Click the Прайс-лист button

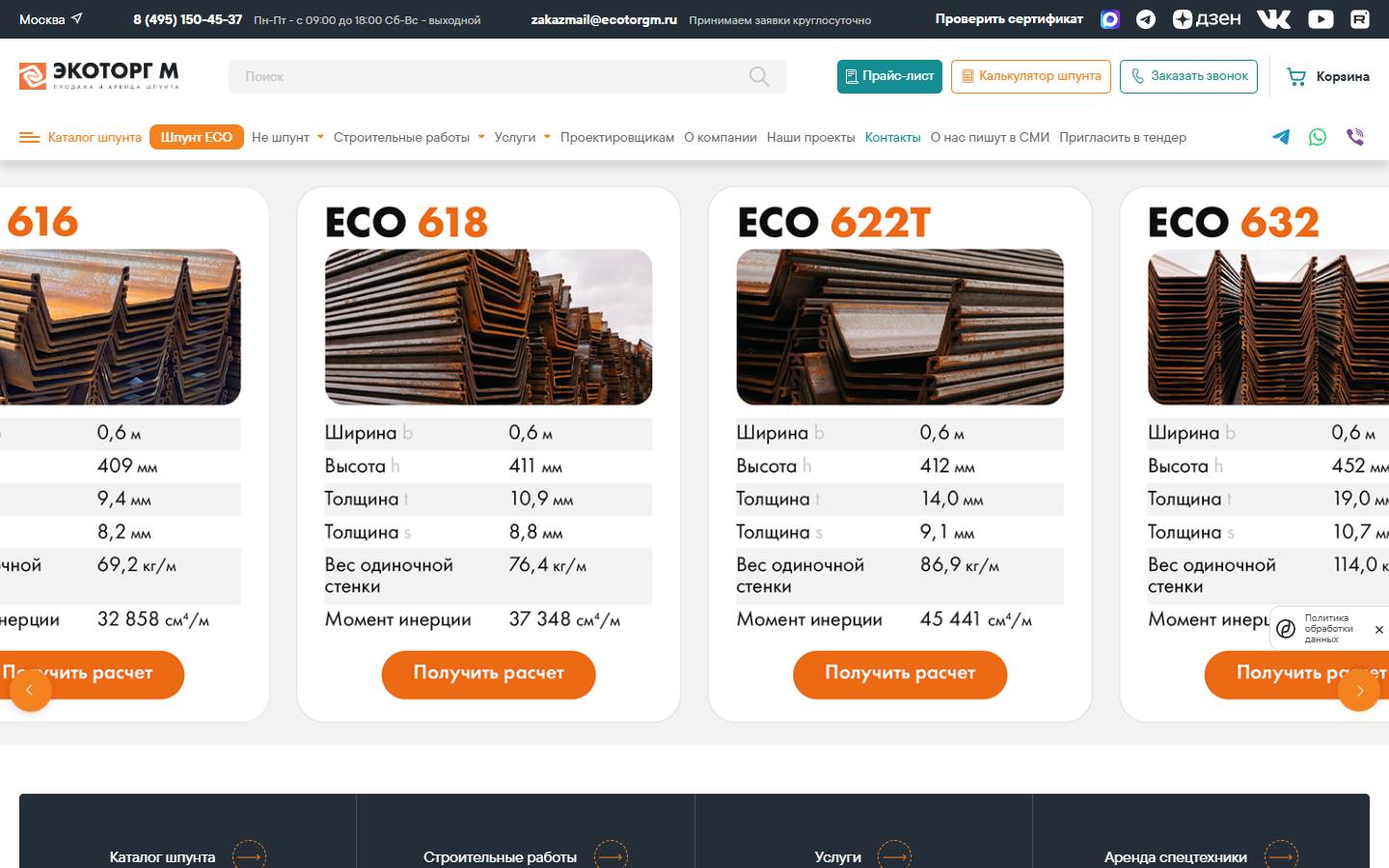[889, 76]
